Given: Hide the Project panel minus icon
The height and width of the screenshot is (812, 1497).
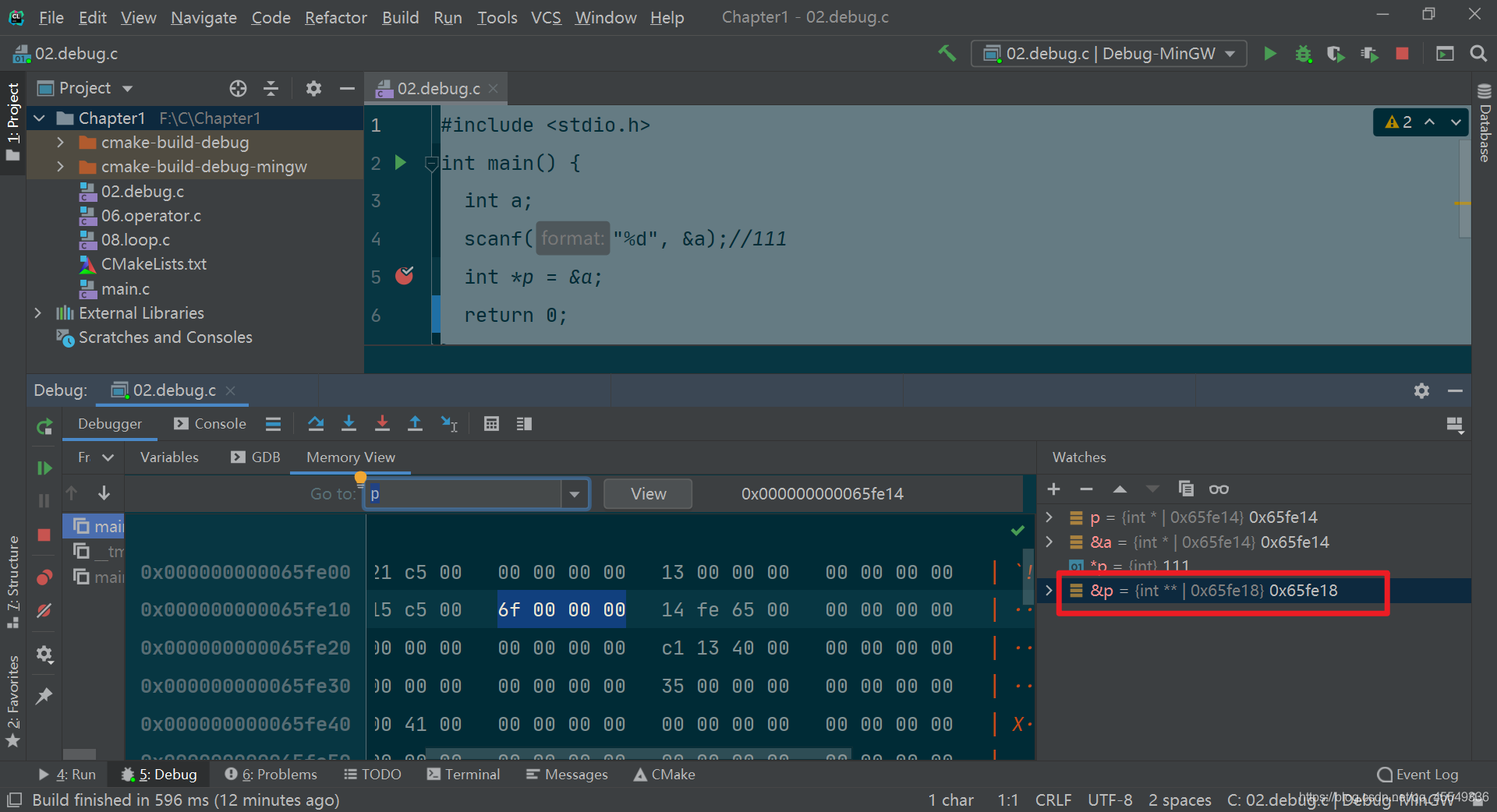Looking at the screenshot, I should point(347,88).
